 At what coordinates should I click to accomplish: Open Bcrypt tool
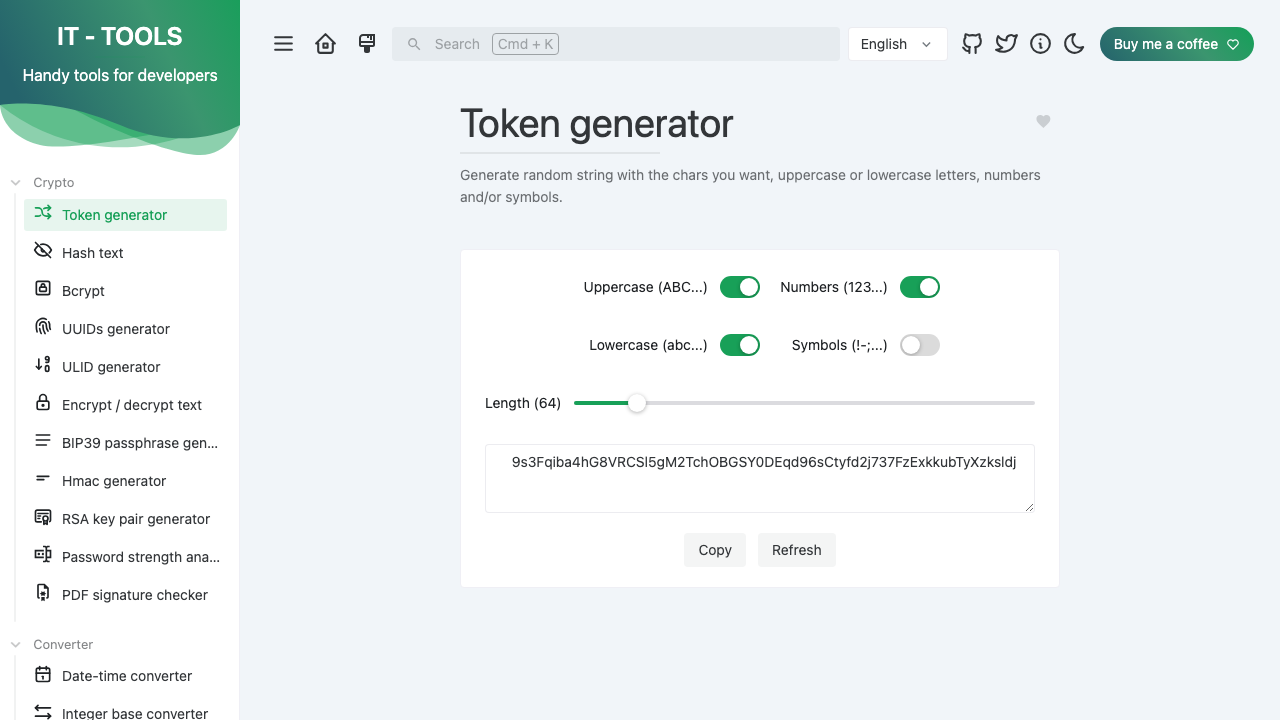click(x=125, y=291)
